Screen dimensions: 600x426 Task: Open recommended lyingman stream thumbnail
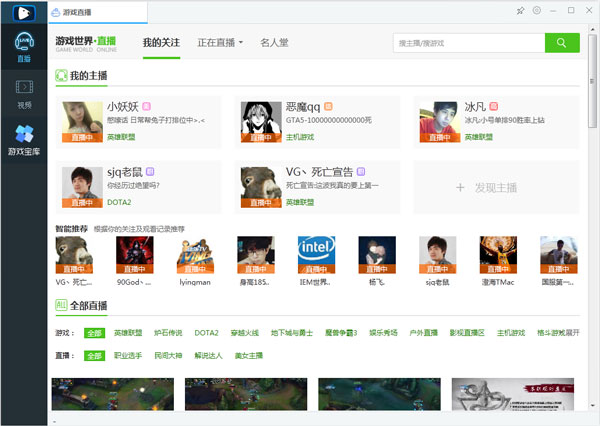pyautogui.click(x=195, y=255)
